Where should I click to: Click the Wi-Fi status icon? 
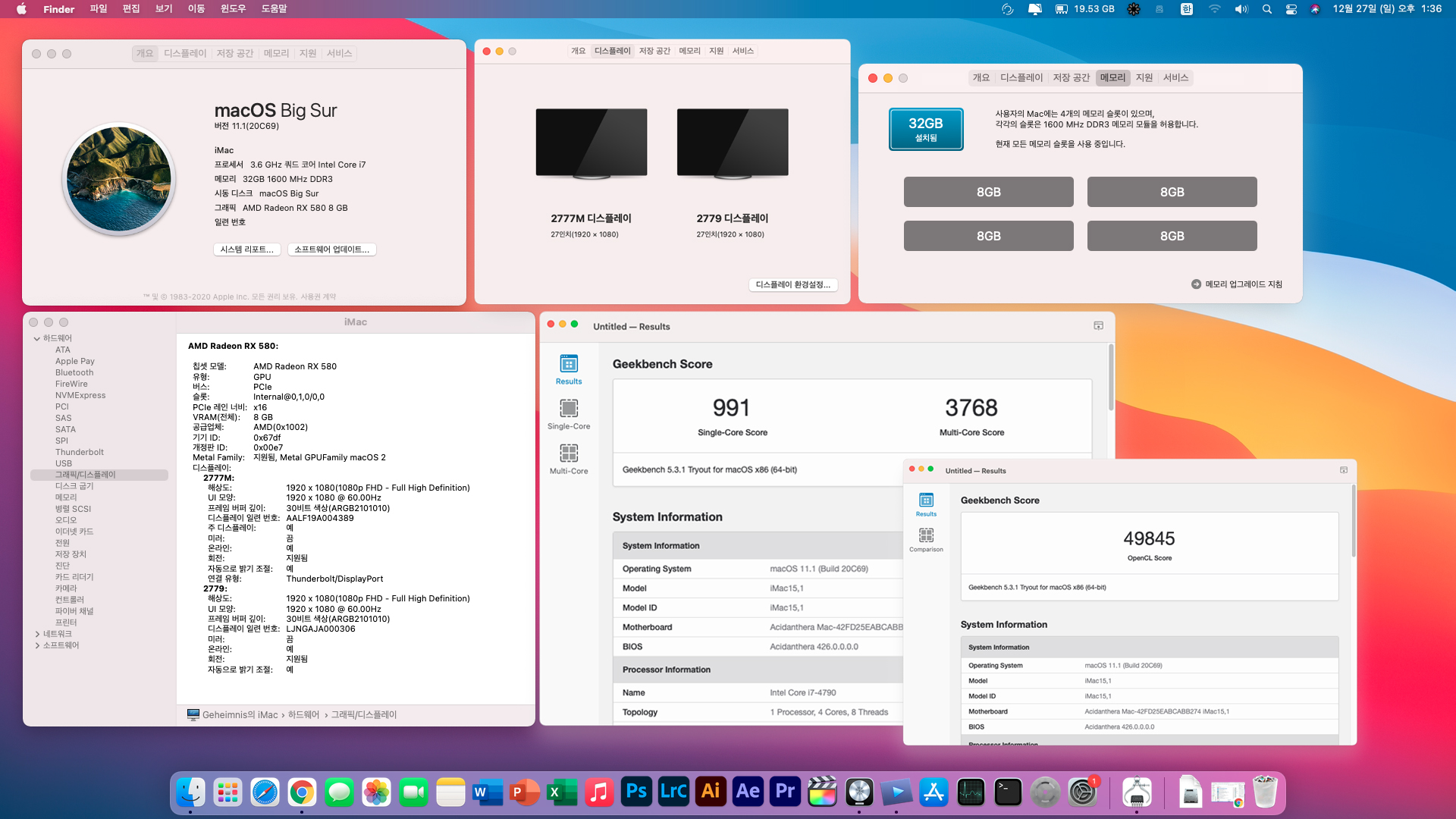pyautogui.click(x=1214, y=9)
